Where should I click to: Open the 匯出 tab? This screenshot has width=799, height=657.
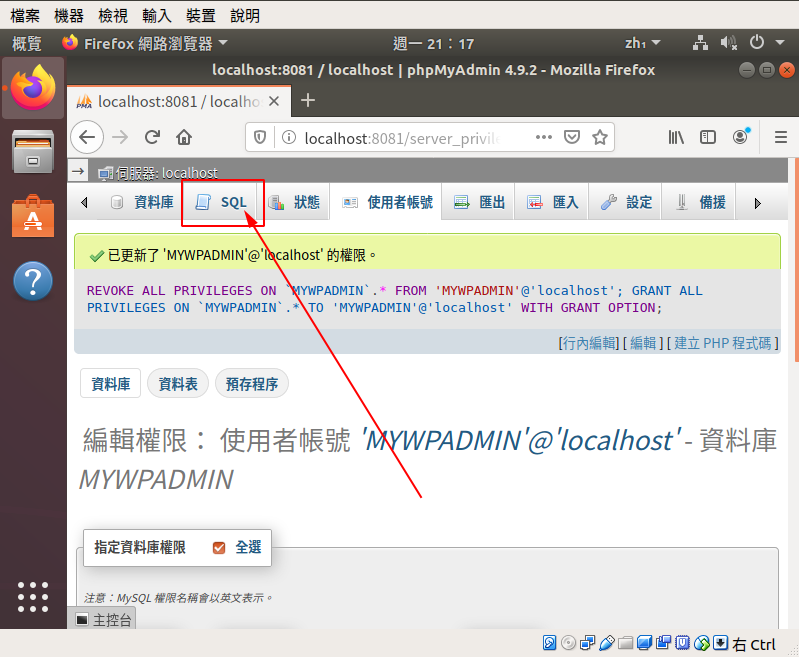478,202
